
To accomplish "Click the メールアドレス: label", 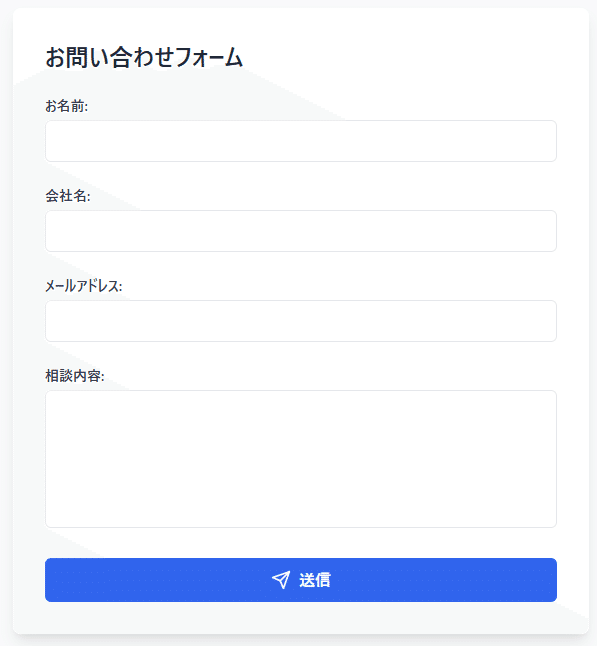I will click(84, 286).
